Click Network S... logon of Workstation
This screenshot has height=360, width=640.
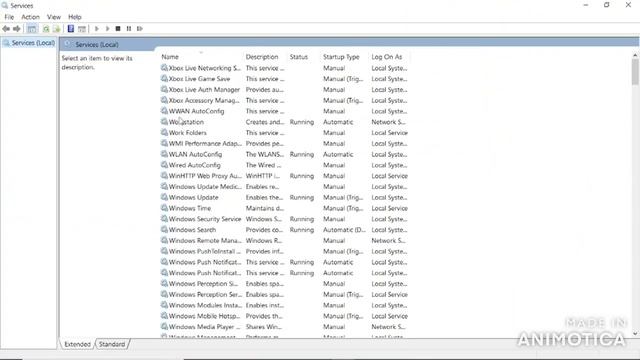(x=388, y=122)
